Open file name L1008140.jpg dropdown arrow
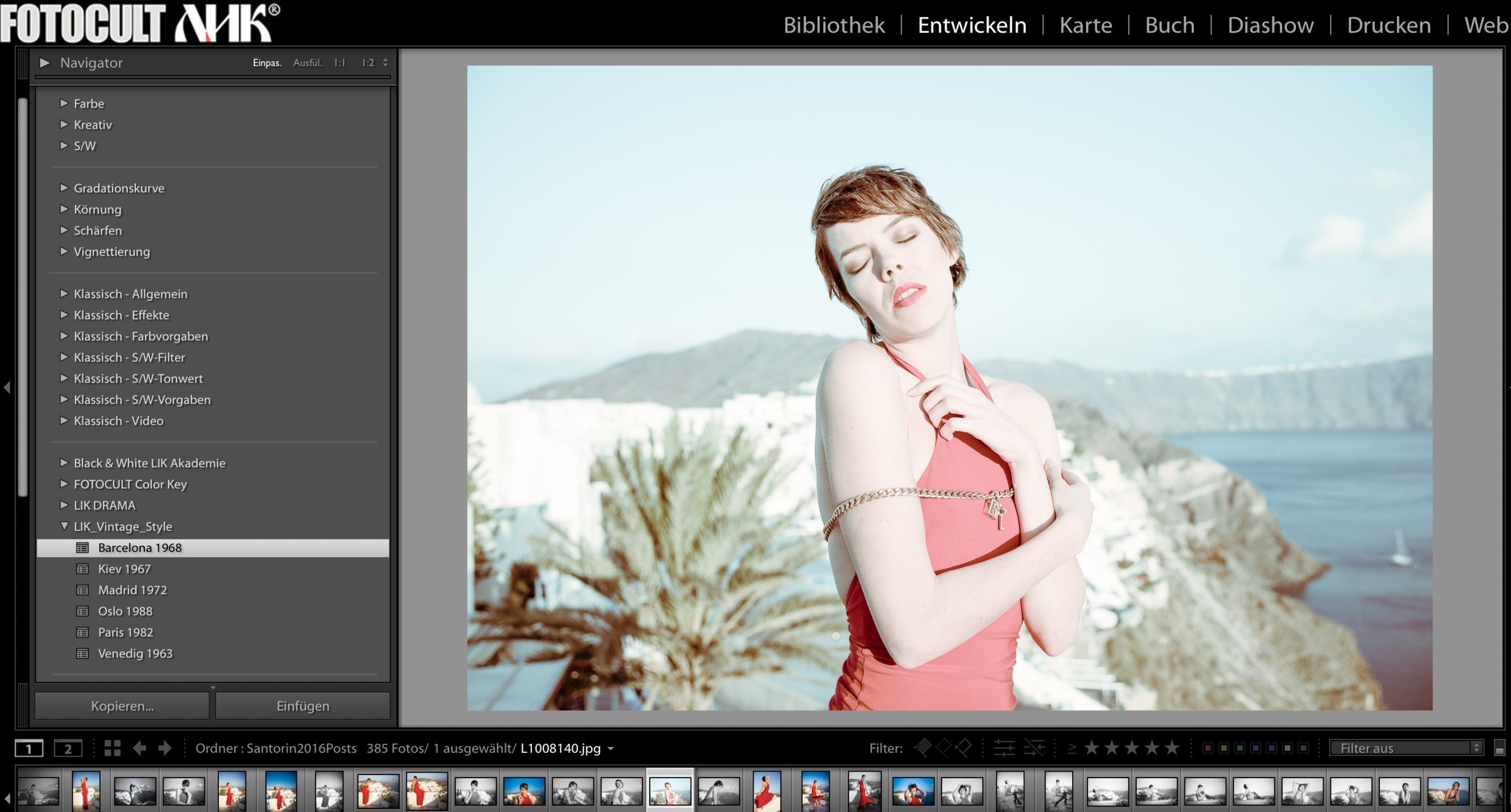 tap(610, 749)
